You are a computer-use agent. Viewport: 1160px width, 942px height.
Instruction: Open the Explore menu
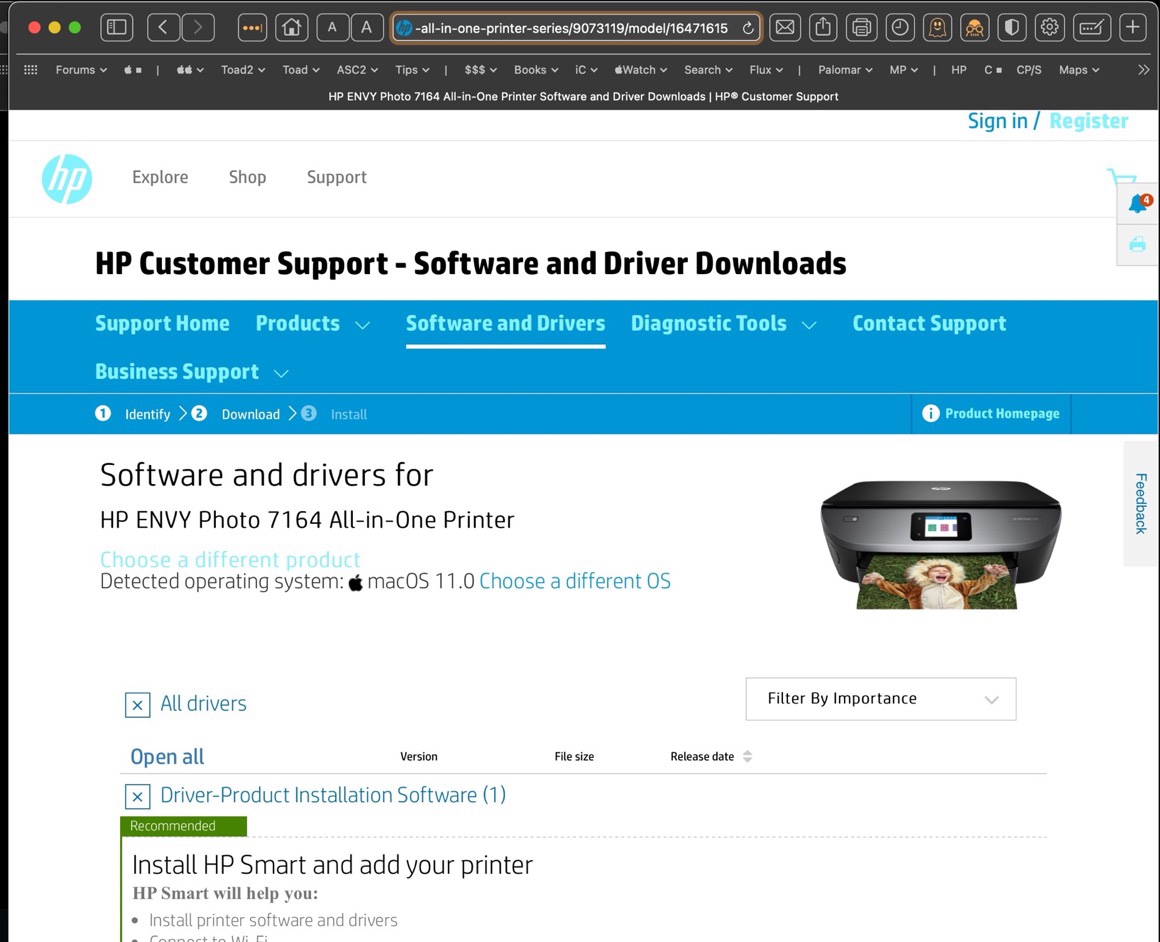(160, 177)
